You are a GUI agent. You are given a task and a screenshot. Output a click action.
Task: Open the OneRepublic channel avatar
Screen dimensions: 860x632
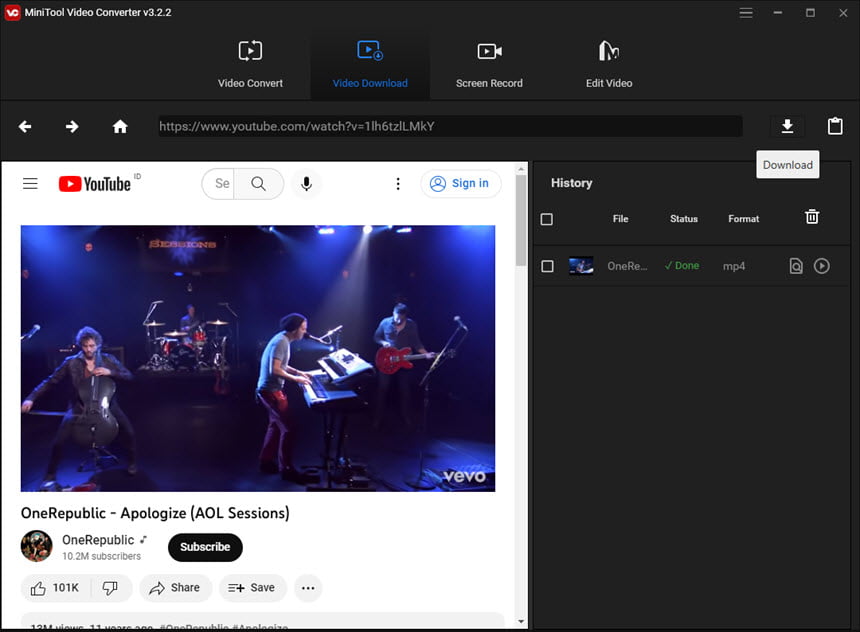point(36,546)
